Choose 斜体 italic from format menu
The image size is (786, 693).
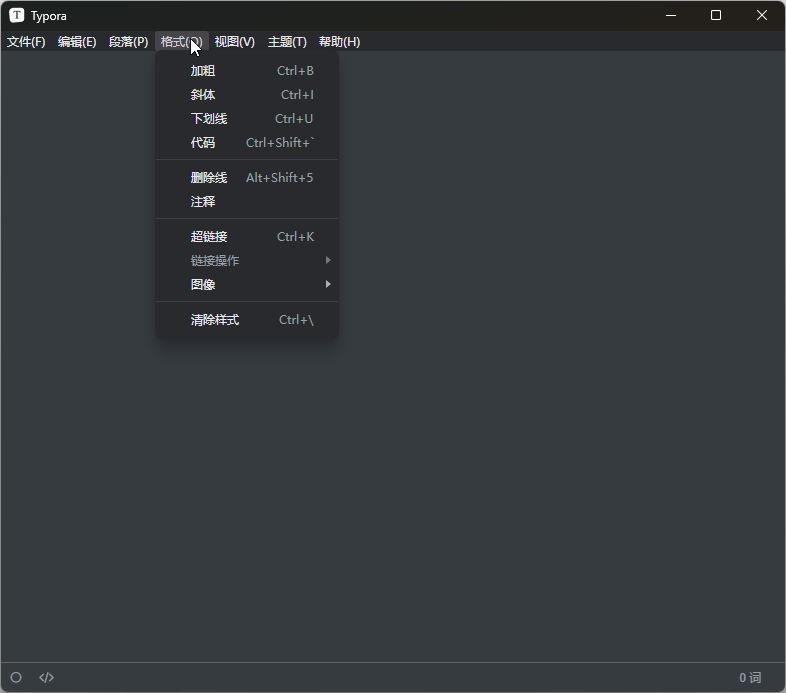pos(247,95)
